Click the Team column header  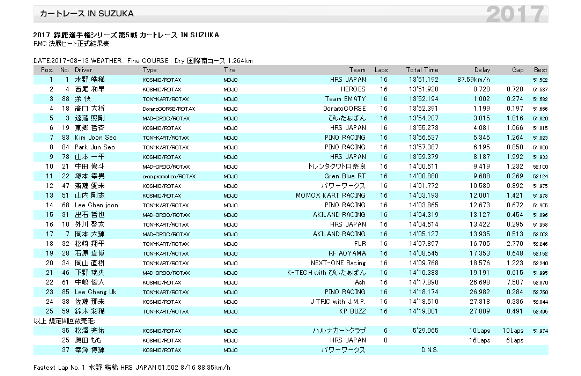[357, 70]
